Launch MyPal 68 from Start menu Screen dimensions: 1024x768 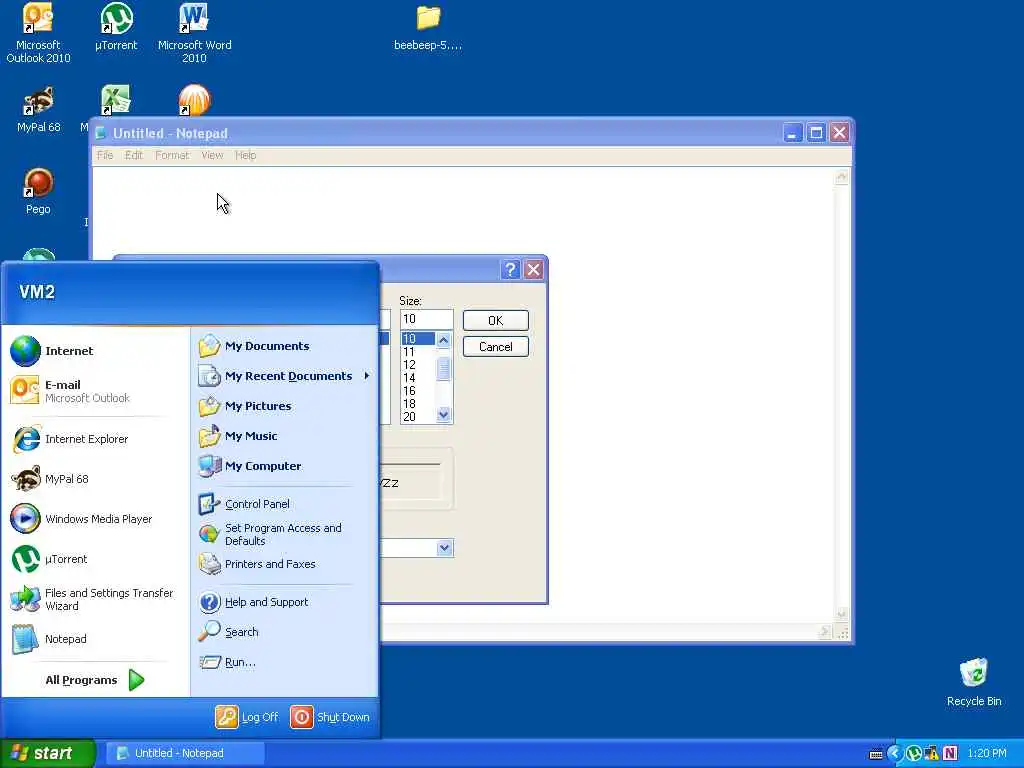[x=95, y=479]
